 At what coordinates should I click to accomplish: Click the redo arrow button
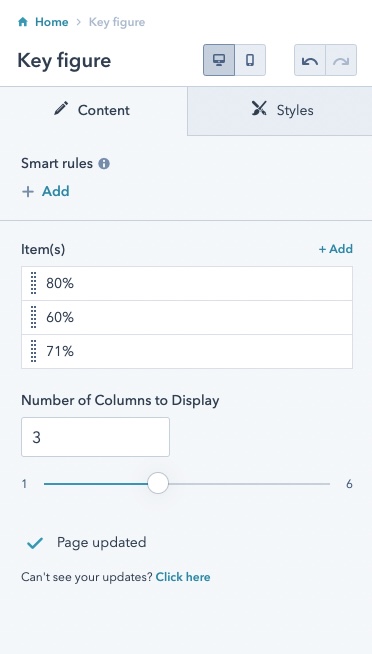[341, 60]
